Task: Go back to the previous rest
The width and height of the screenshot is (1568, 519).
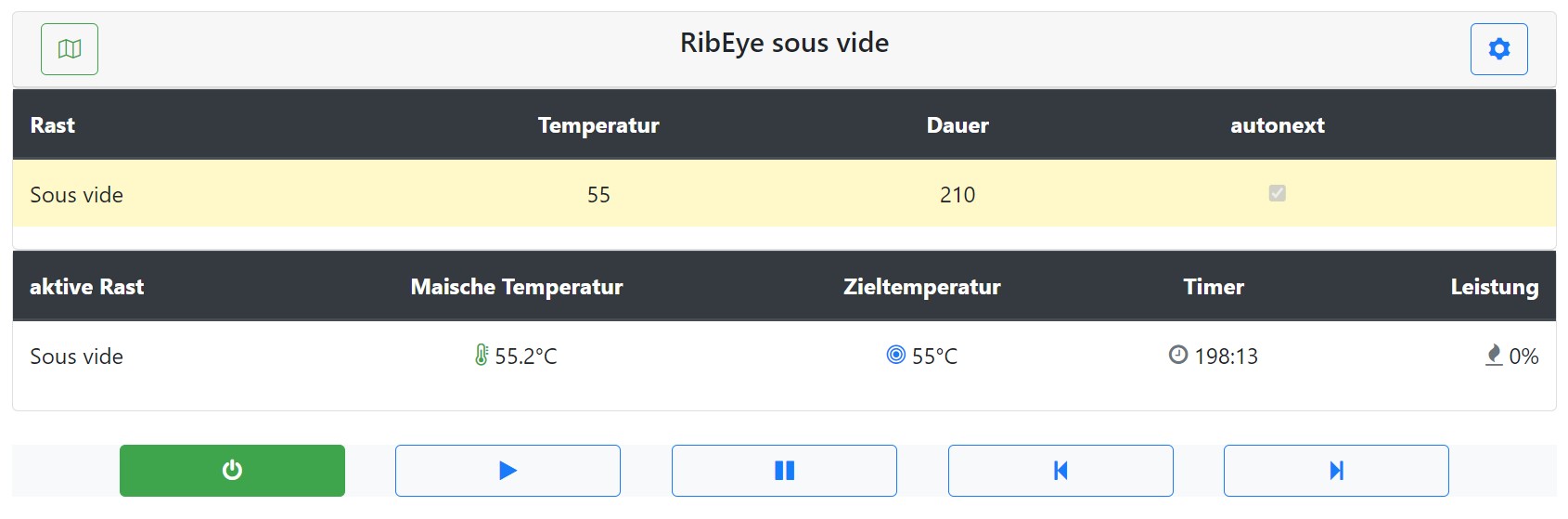Action: click(x=1060, y=471)
